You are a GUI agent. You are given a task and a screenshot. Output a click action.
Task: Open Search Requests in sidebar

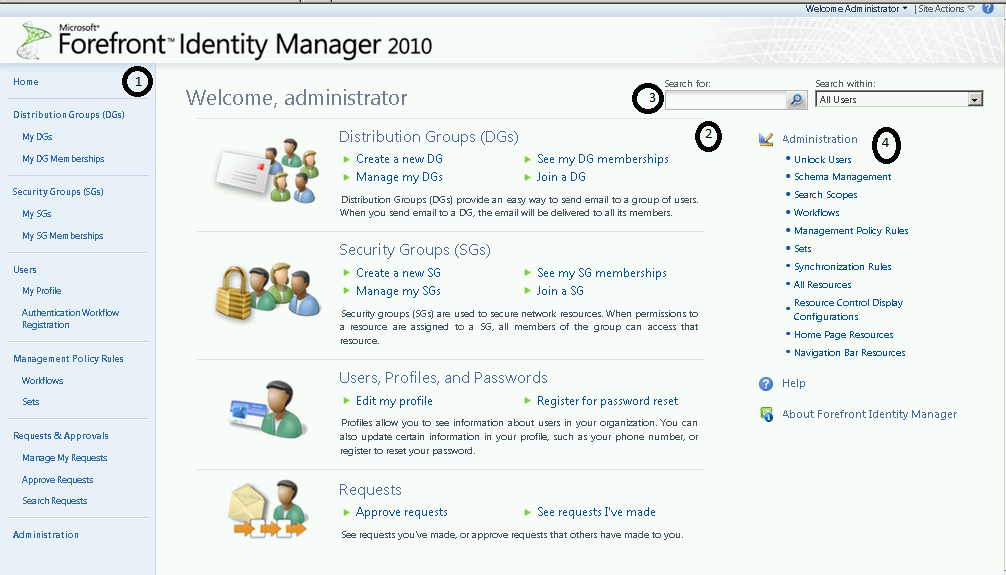pyautogui.click(x=55, y=501)
